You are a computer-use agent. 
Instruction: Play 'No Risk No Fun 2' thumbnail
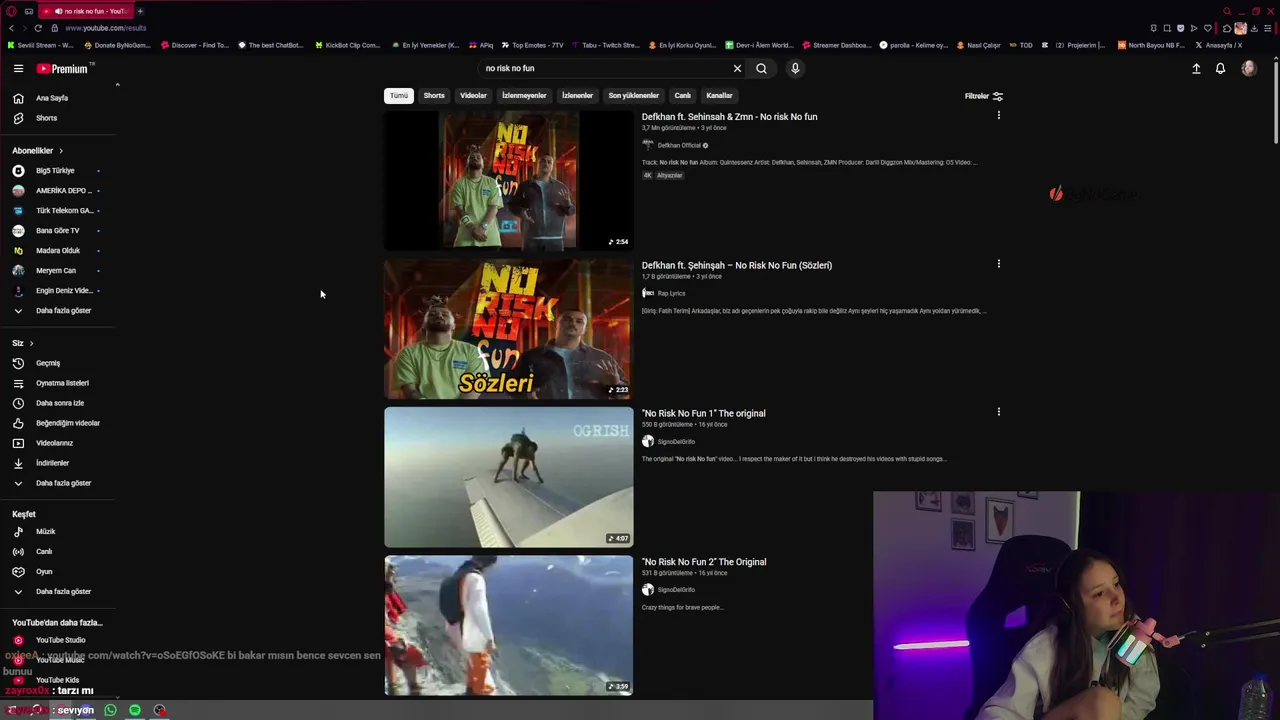(x=509, y=626)
